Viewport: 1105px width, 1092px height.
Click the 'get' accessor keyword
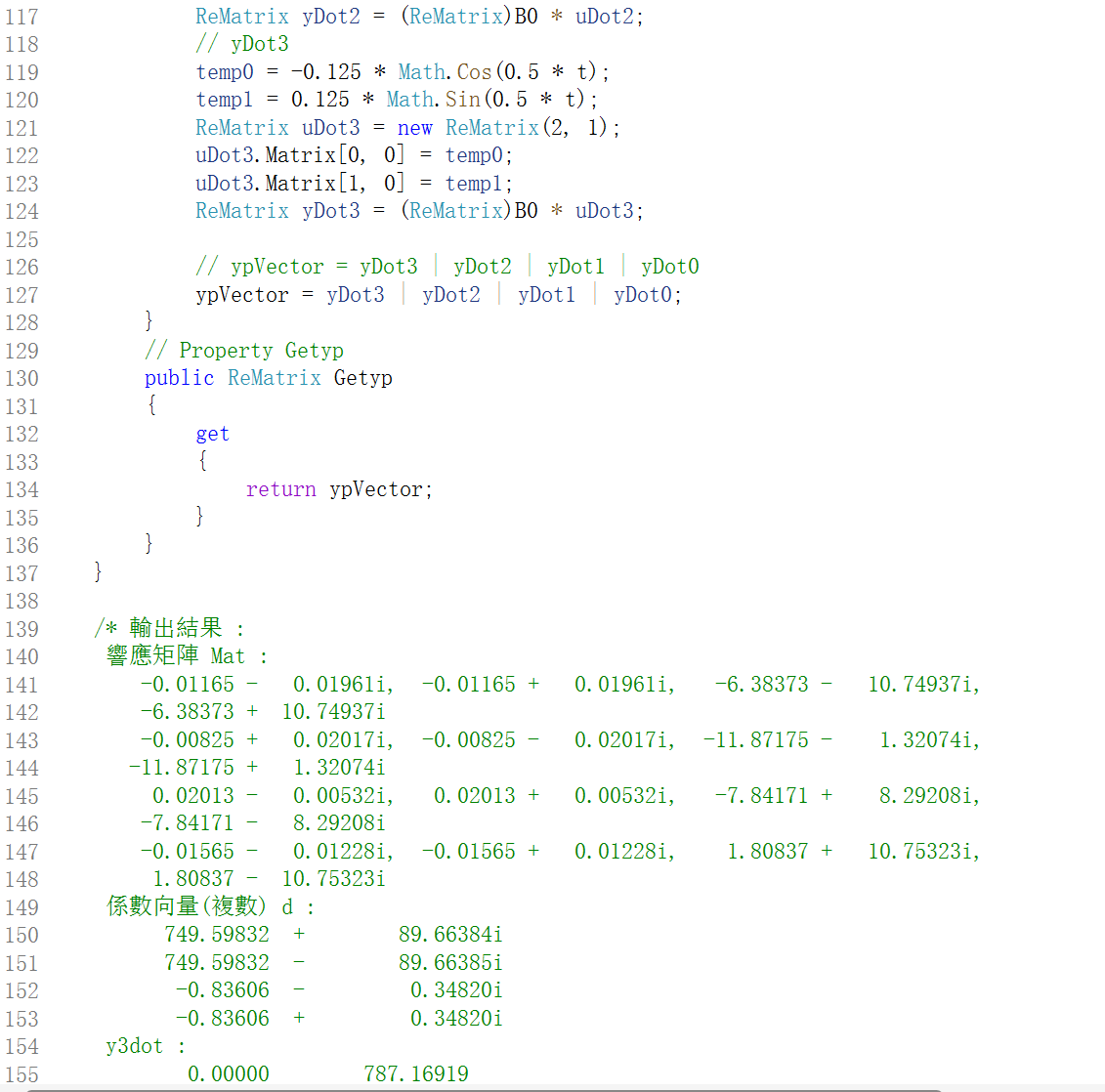point(213,434)
